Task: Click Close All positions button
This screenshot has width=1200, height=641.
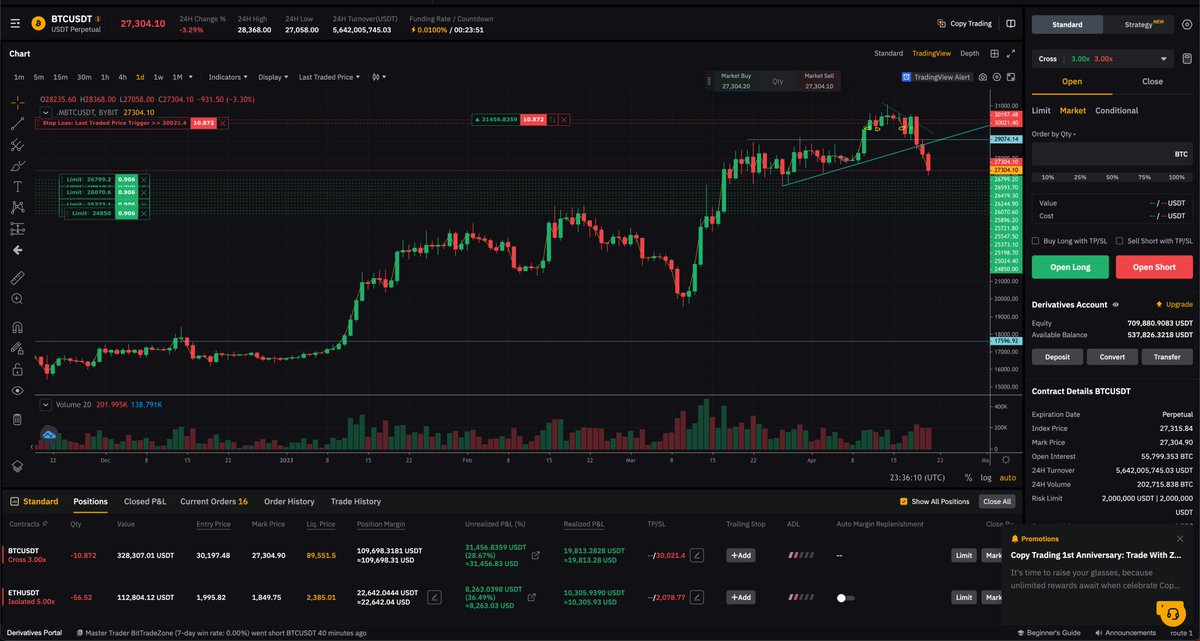Action: click(997, 502)
